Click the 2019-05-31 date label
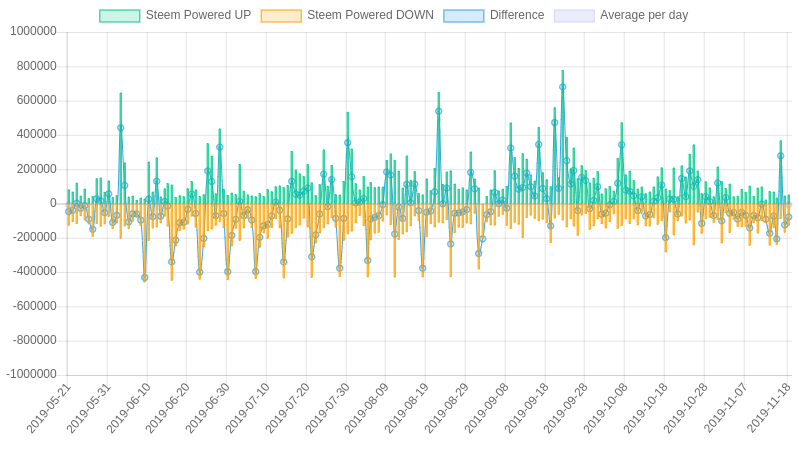Image resolution: width=798 pixels, height=450 pixels. [x=89, y=408]
